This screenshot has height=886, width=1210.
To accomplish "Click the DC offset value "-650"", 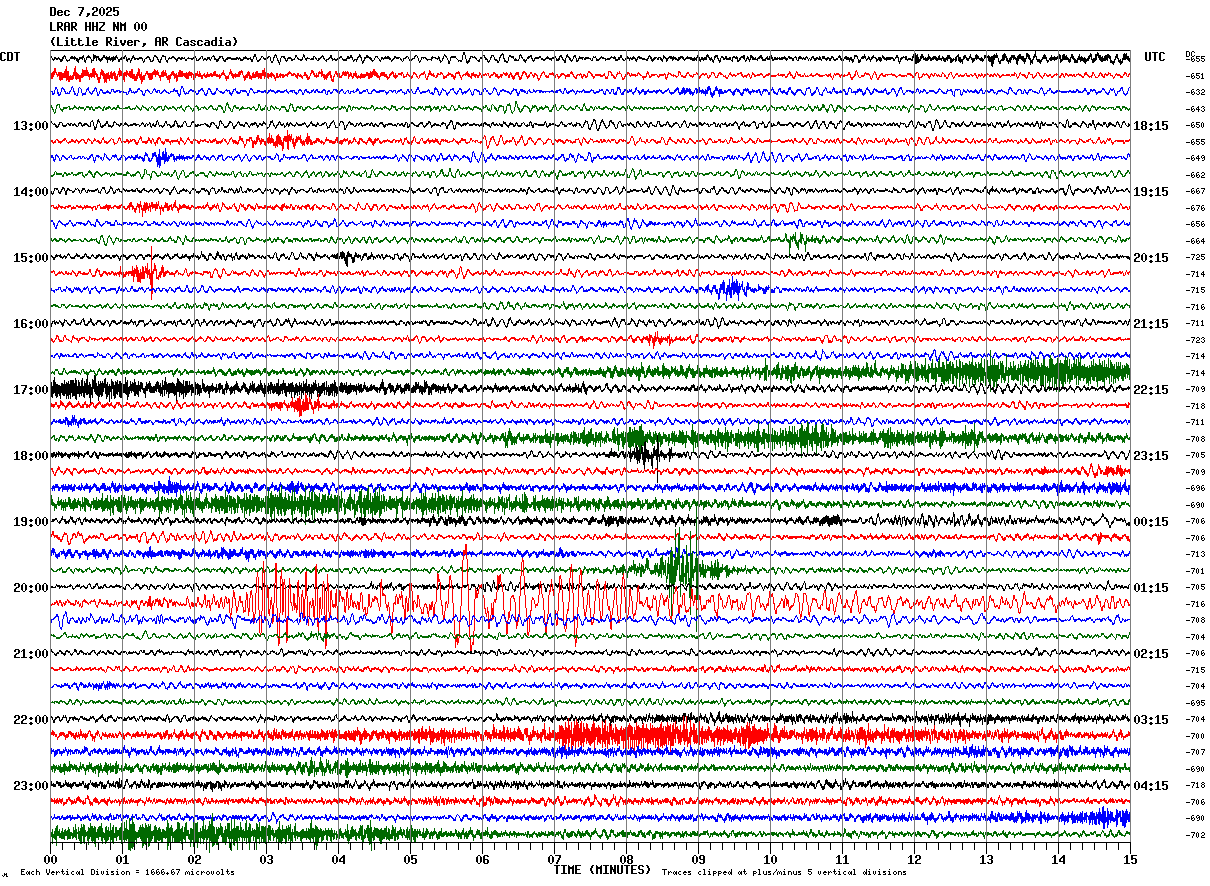I will tap(1195, 125).
